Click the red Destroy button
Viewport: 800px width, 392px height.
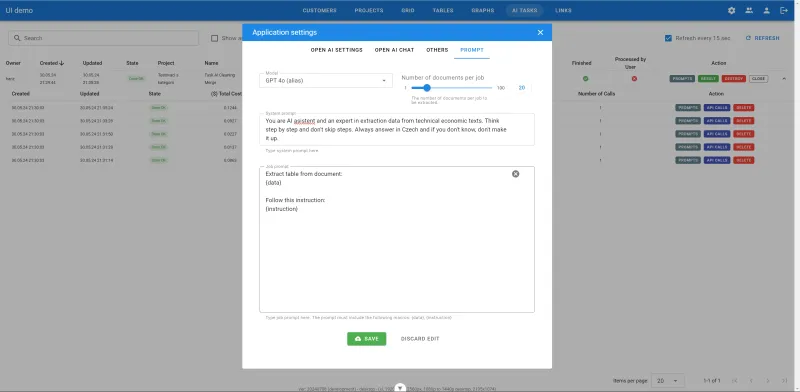point(734,79)
